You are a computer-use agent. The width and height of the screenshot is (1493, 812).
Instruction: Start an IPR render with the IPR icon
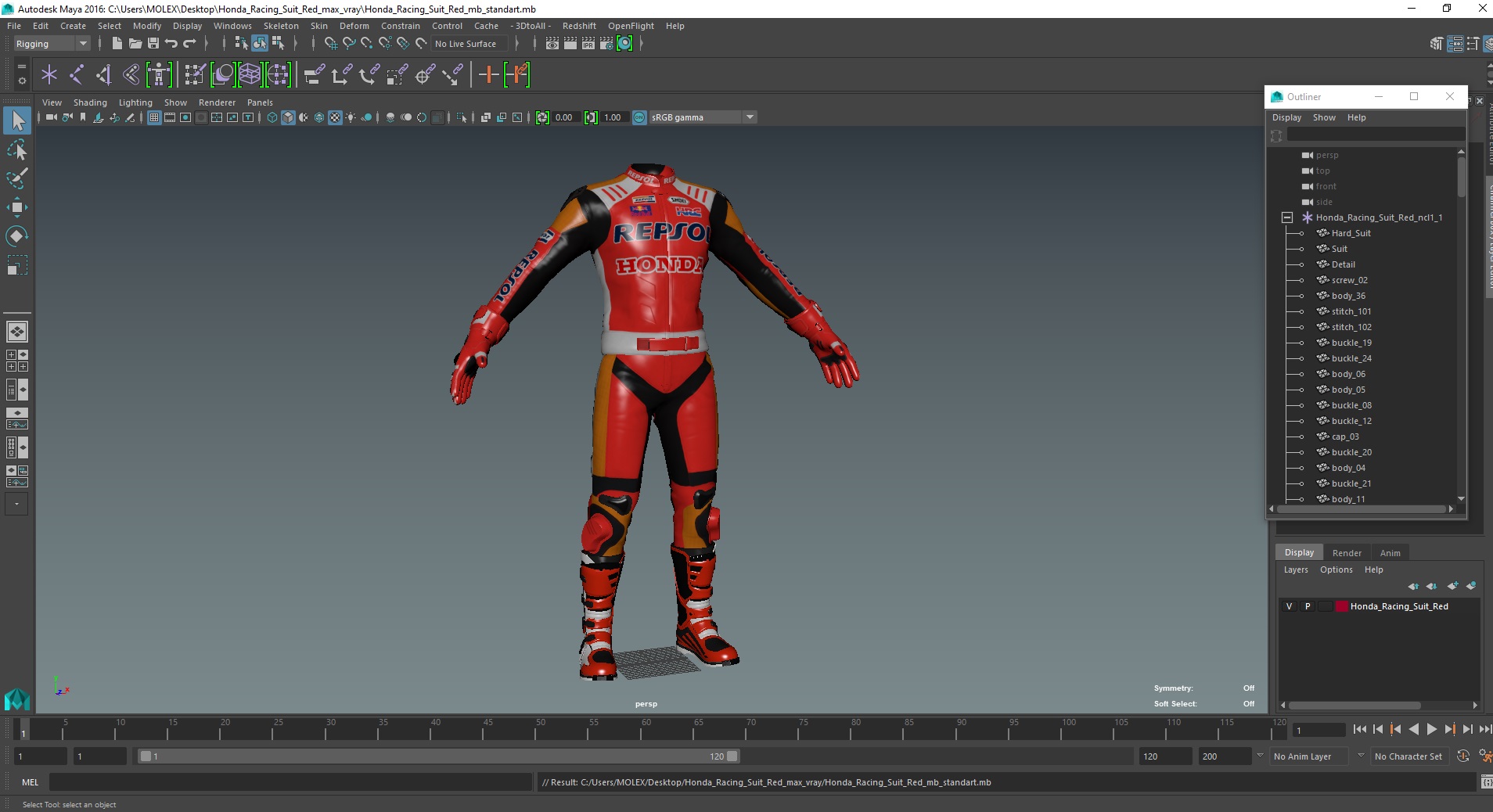pyautogui.click(x=588, y=44)
